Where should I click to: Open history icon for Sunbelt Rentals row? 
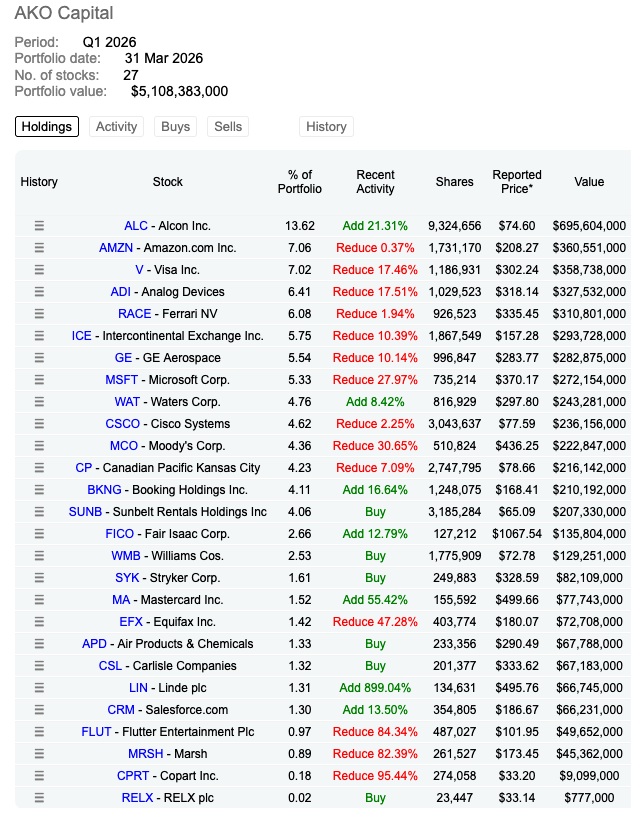click(39, 512)
